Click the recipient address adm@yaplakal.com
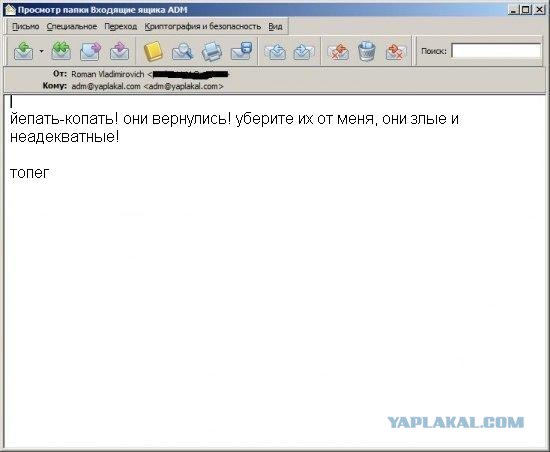This screenshot has height=452, width=550. pos(147,86)
